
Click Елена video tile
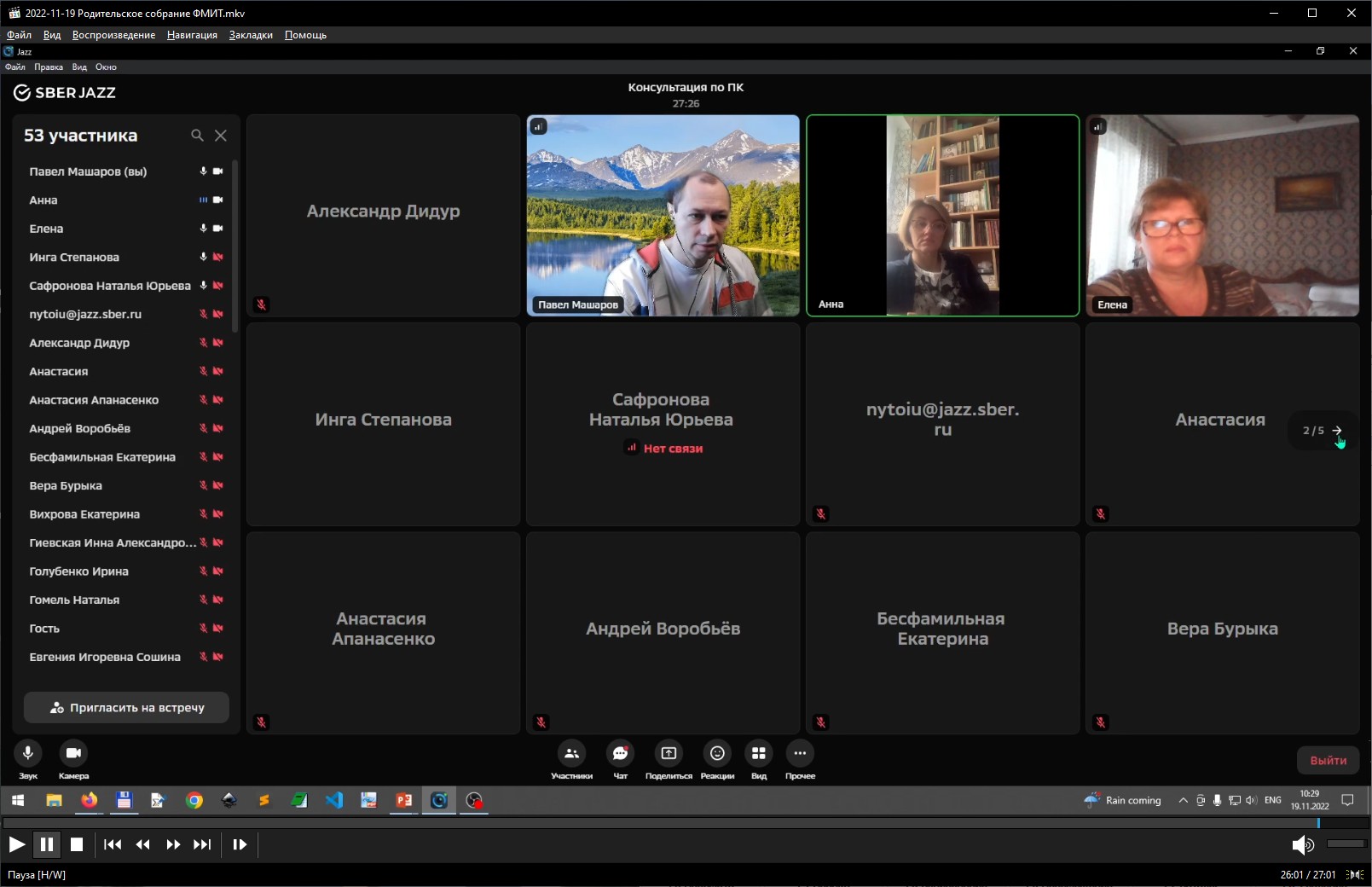[1223, 216]
